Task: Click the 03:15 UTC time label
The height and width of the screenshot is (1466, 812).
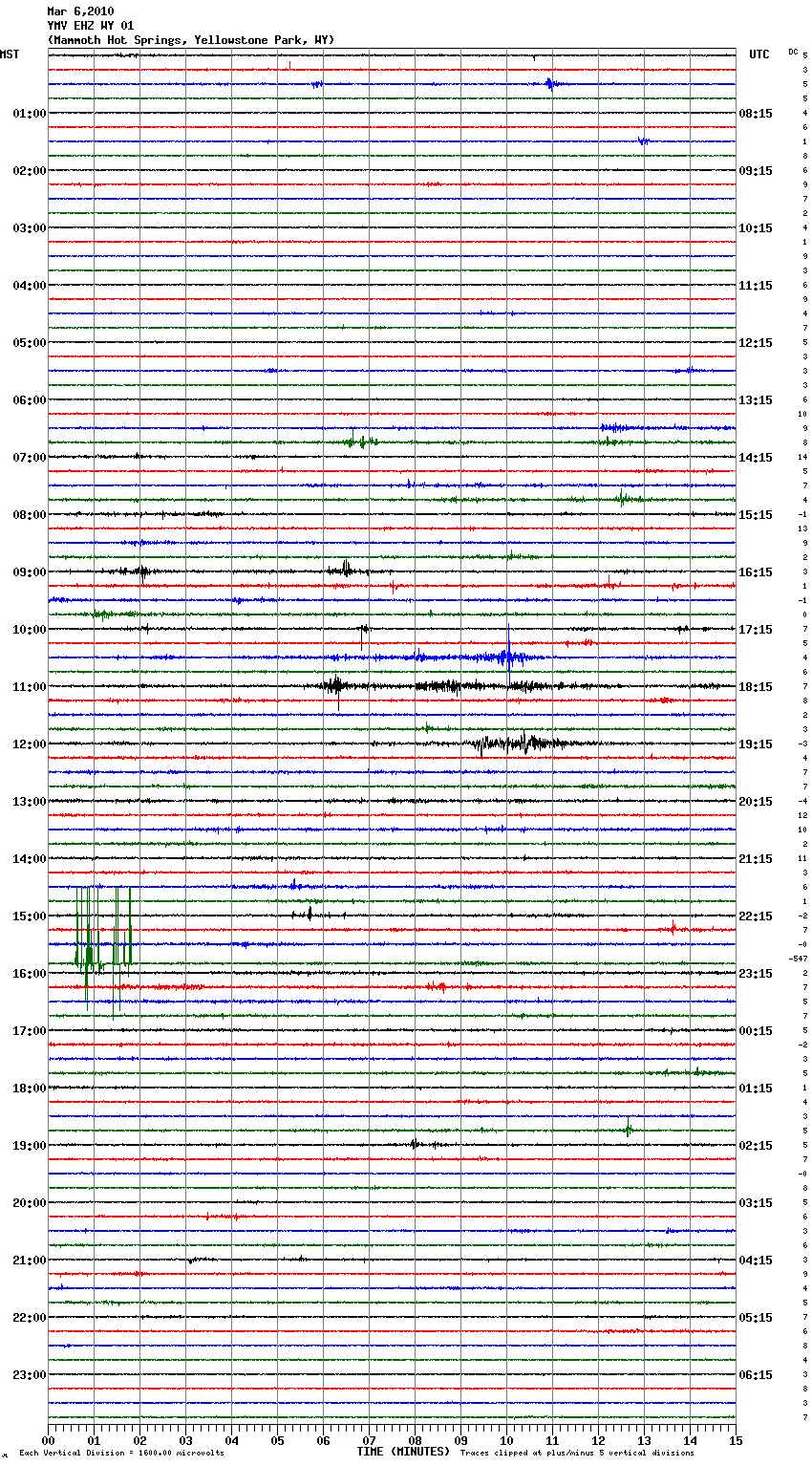Action: [756, 1203]
